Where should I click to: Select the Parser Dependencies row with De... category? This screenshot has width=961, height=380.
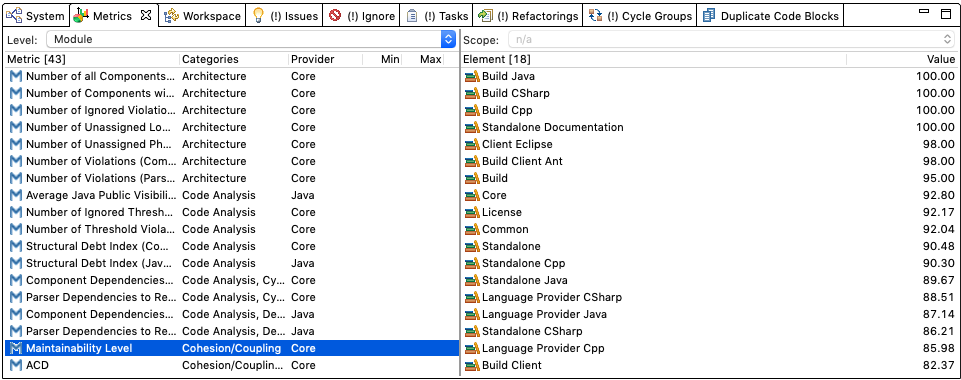coord(232,331)
